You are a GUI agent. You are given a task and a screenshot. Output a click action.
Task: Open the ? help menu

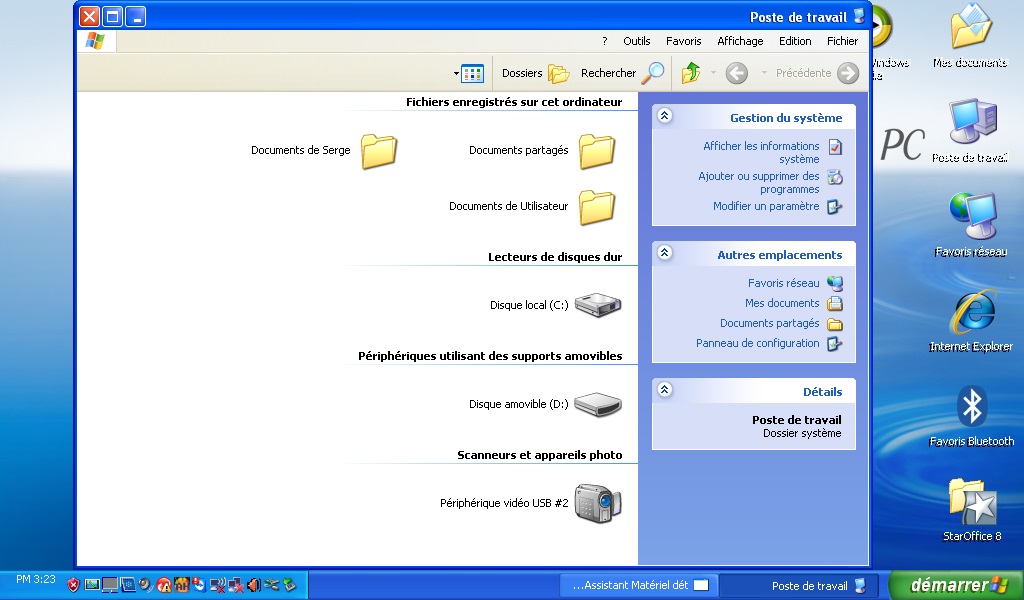605,41
